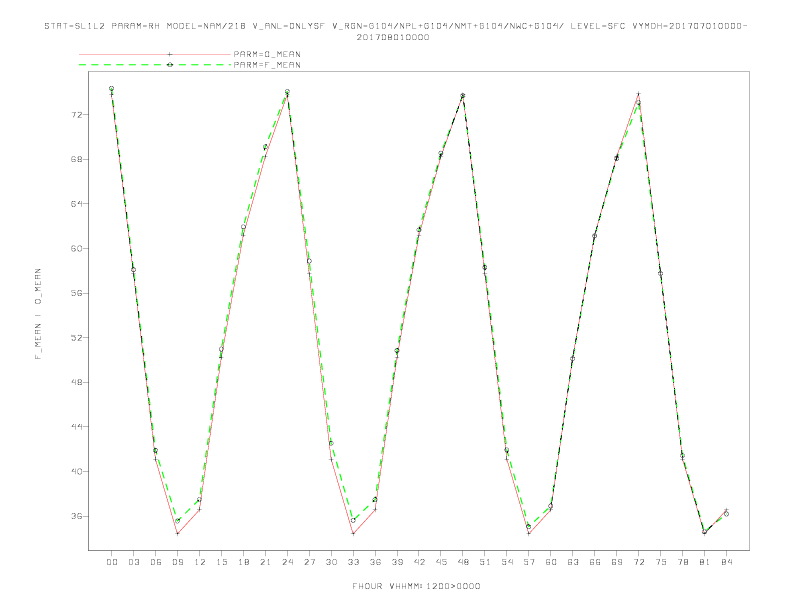Image resolution: width=792 pixels, height=612 pixels.
Task: Click x-axis forecast hour label 18
Action: click(243, 562)
